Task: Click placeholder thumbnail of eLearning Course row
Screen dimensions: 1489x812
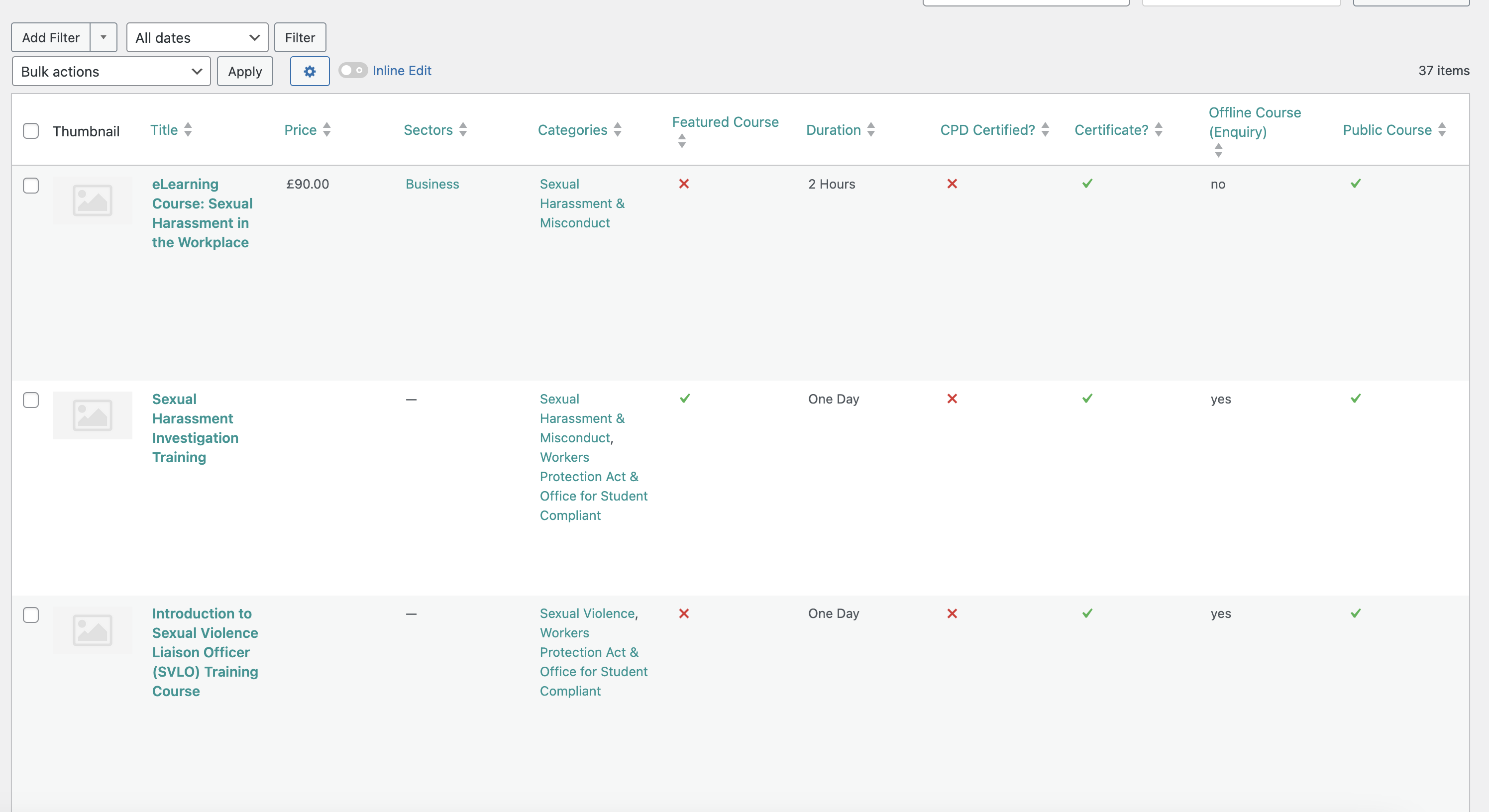Action: (93, 201)
